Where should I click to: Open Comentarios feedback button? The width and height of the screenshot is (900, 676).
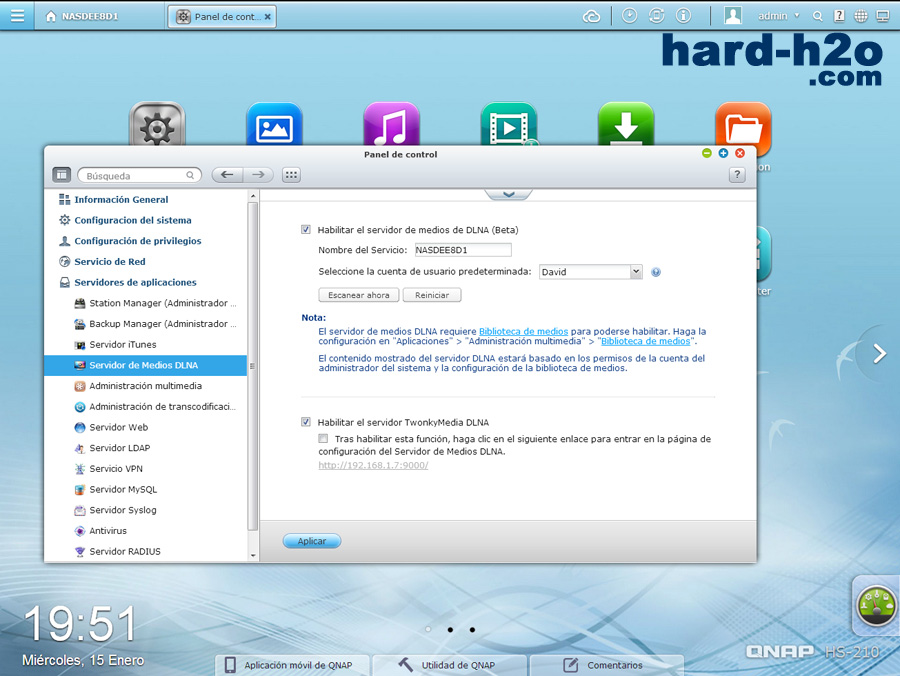[x=606, y=665]
